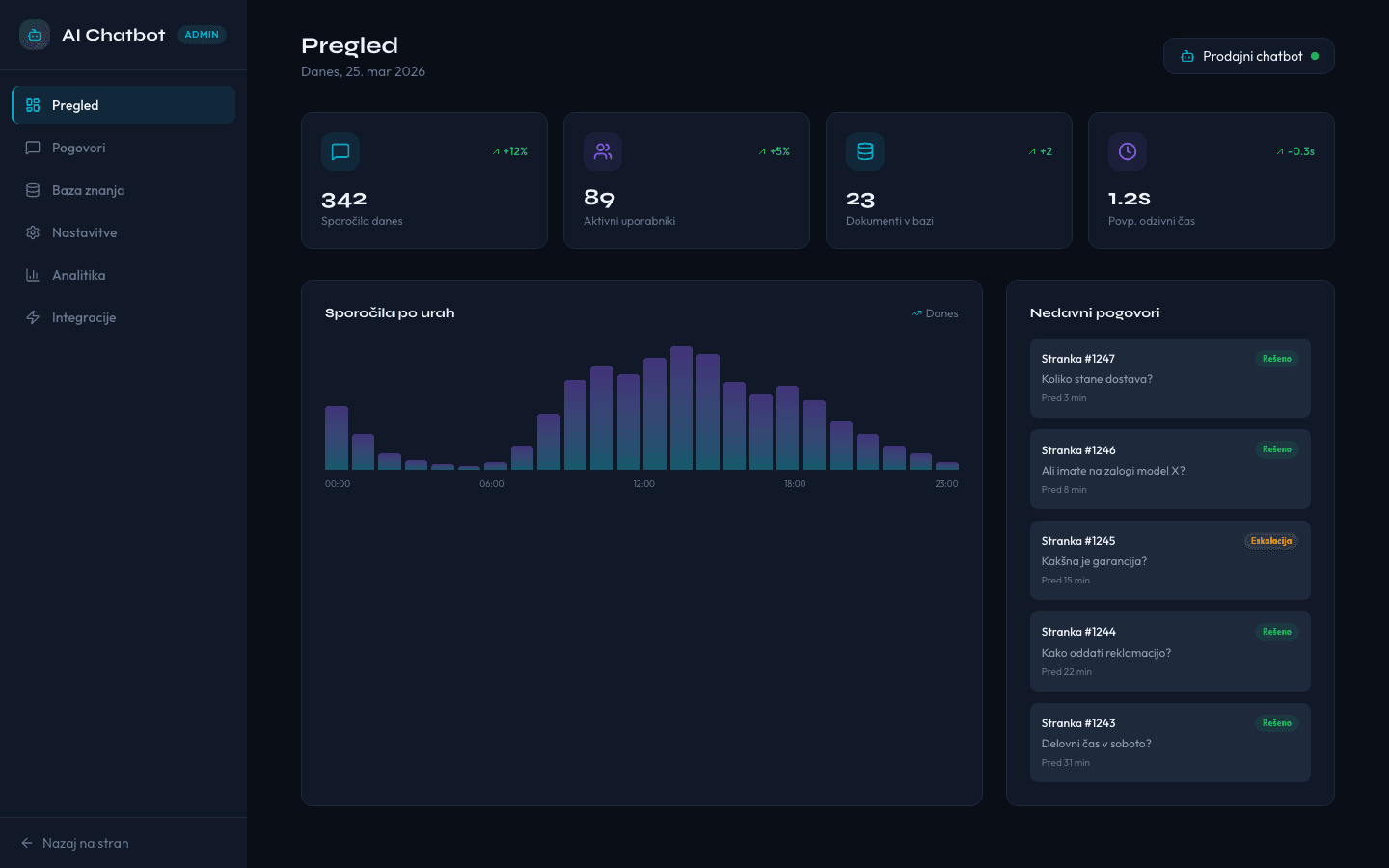This screenshot has width=1389, height=868.
Task: Click the Eskalacija badge on Stranka #1245
Action: pyautogui.click(x=1271, y=541)
